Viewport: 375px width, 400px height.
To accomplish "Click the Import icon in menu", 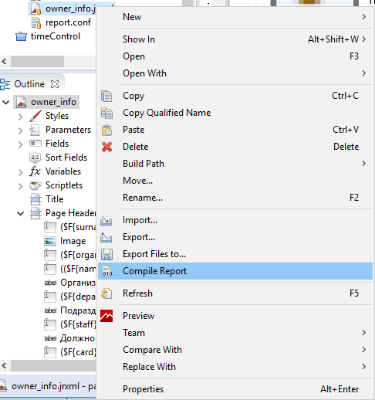I will point(106,221).
